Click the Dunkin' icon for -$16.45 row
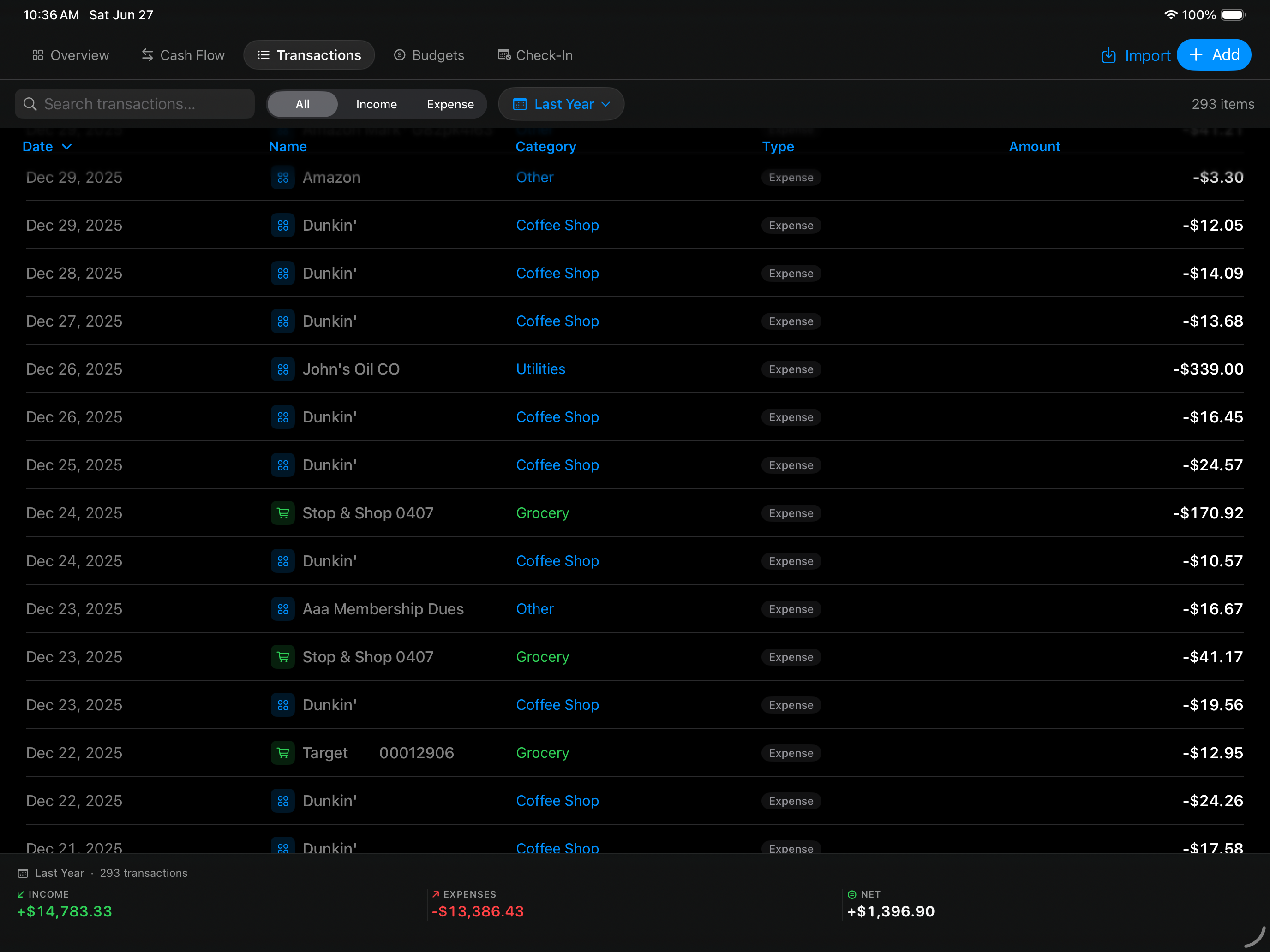 283,417
